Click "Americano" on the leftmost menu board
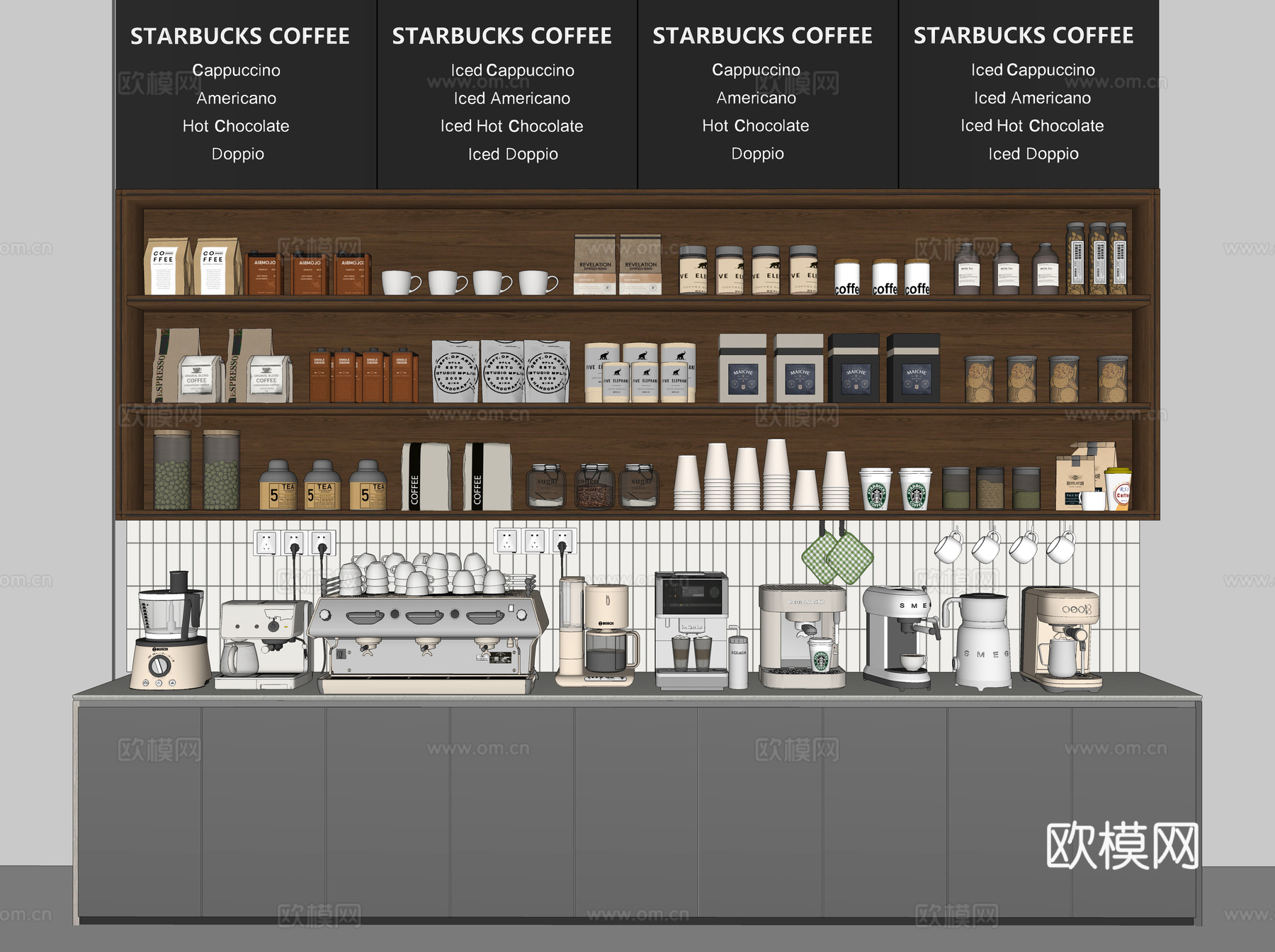Viewport: 1275px width, 952px height. click(237, 98)
